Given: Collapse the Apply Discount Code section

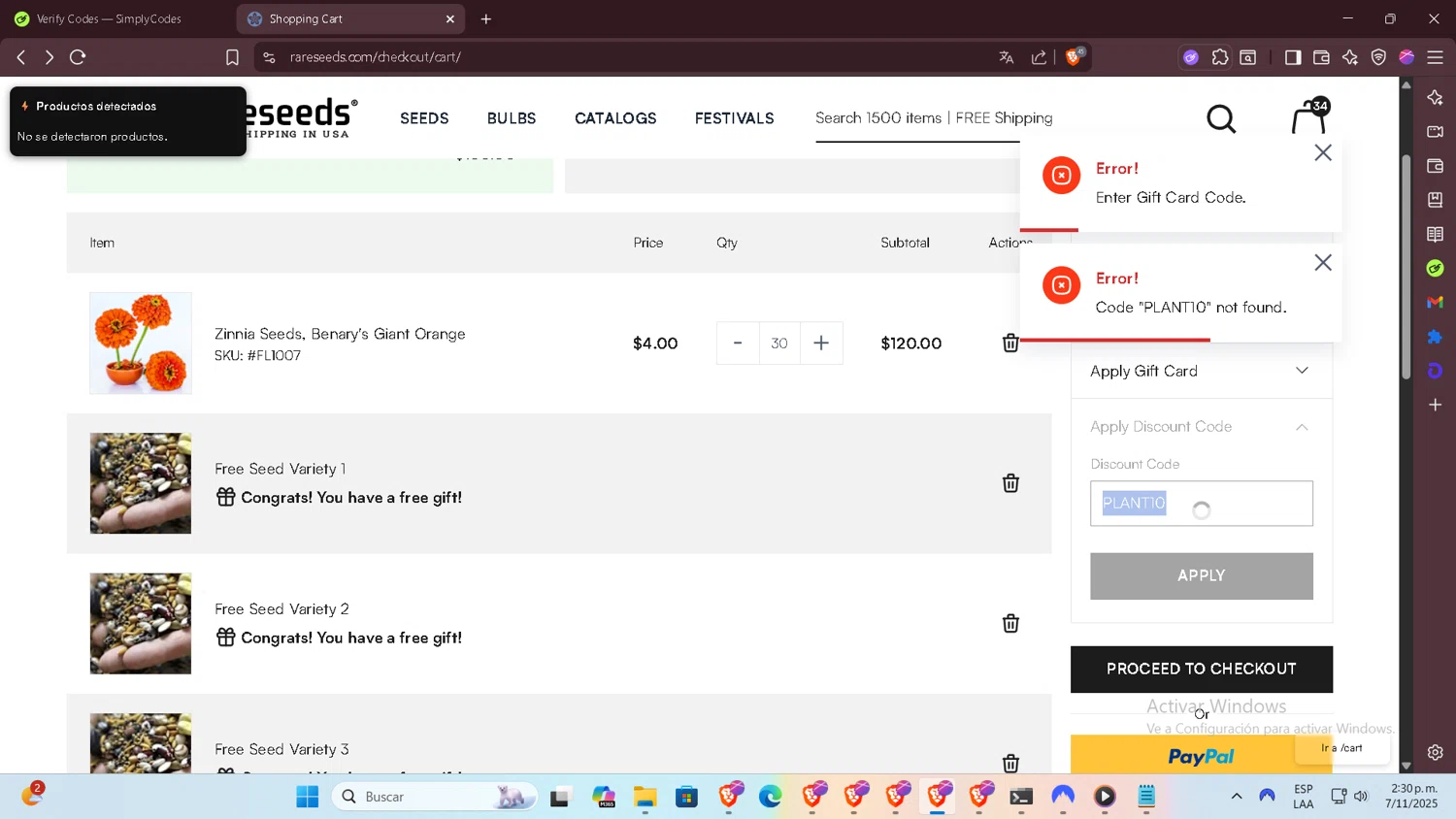Looking at the screenshot, I should click(1201, 427).
